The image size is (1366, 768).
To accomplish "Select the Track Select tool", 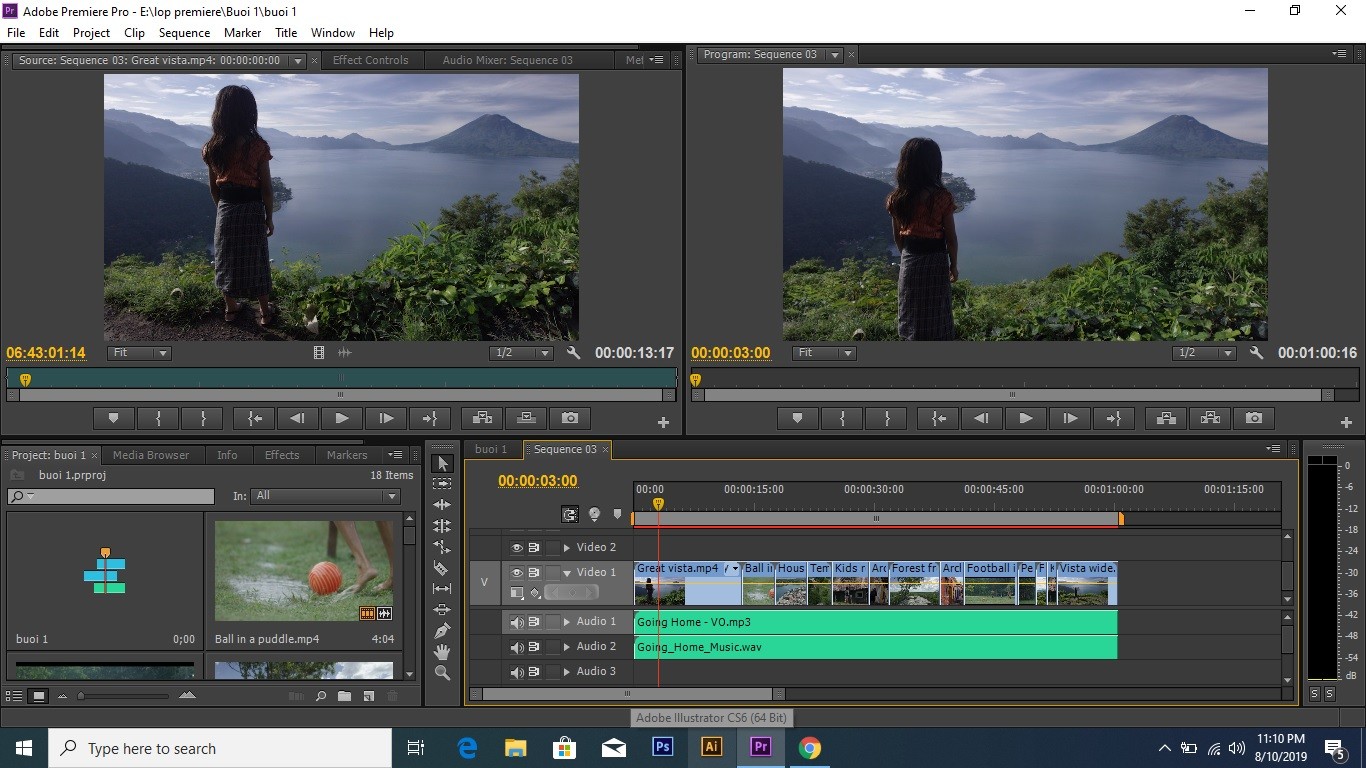I will pos(442,484).
